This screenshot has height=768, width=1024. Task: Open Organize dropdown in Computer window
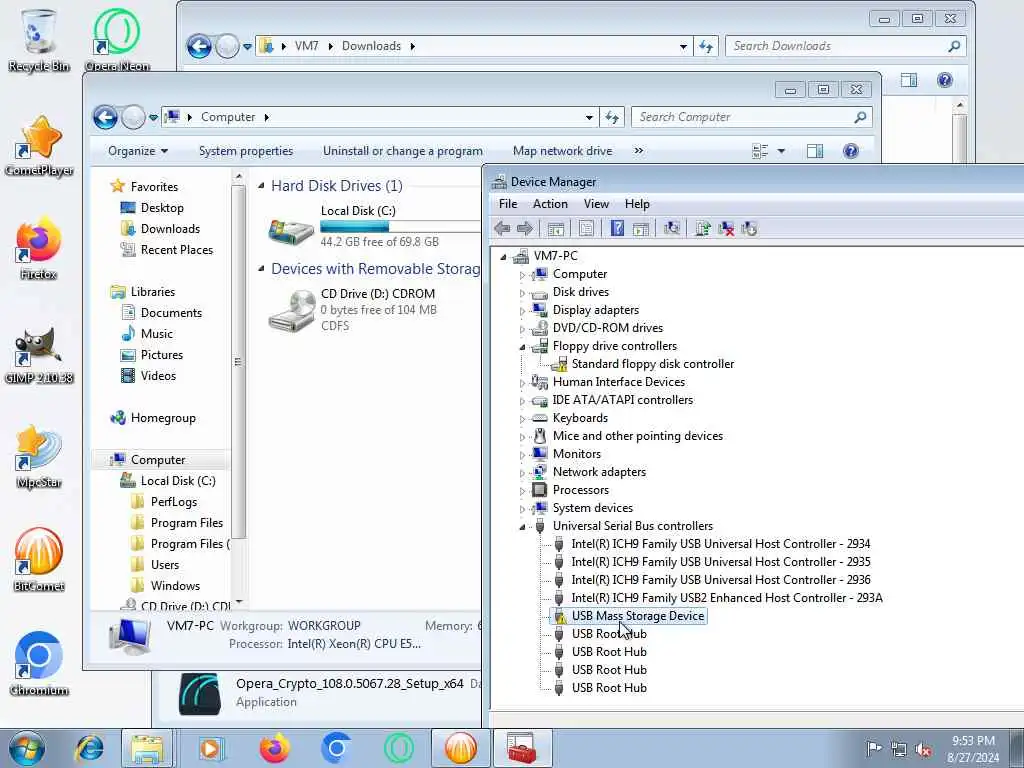coord(138,151)
